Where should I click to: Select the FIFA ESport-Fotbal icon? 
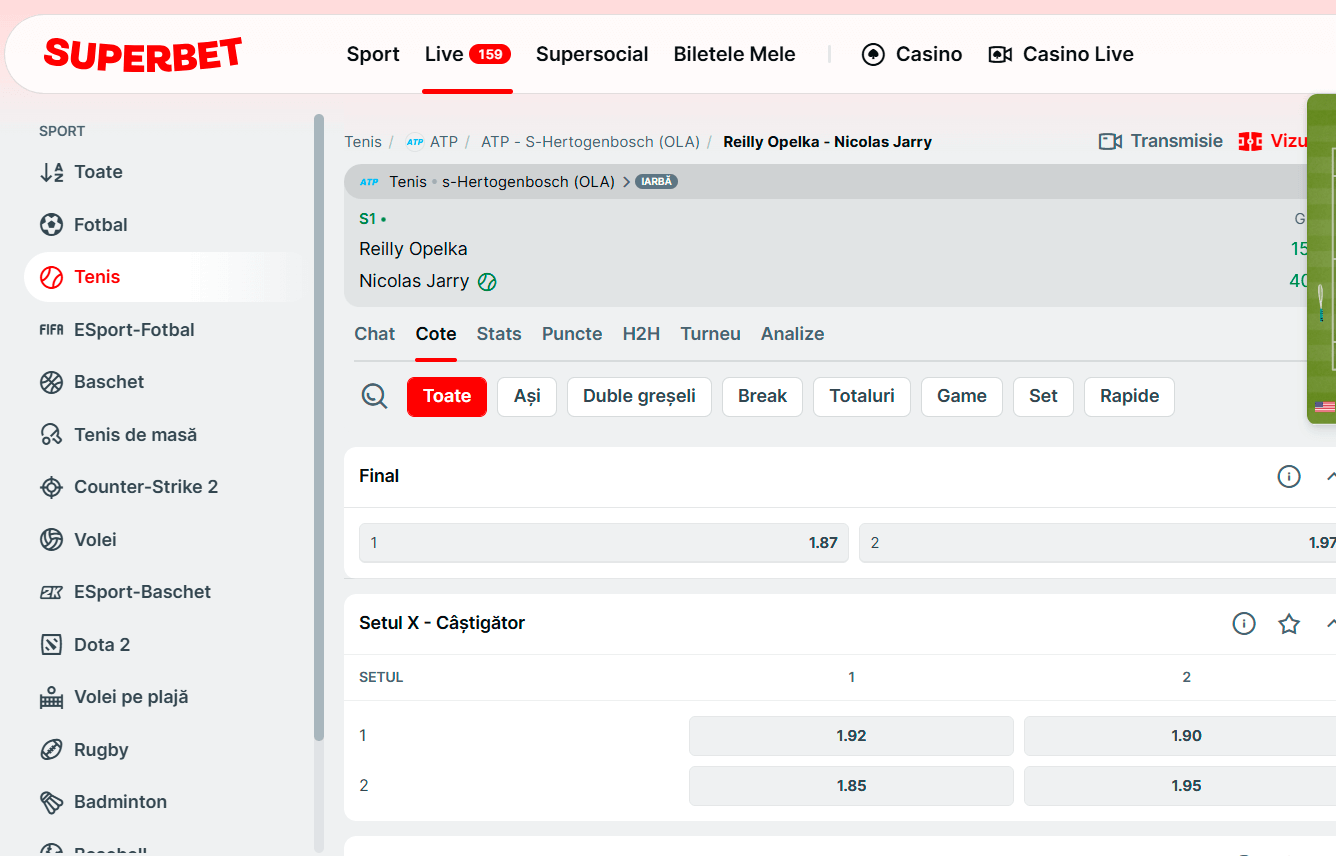click(x=51, y=330)
